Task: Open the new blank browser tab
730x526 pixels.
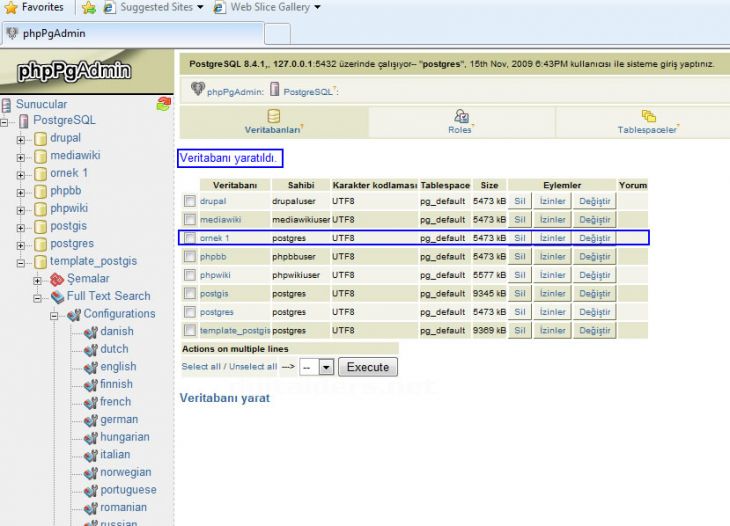Action: pos(277,34)
